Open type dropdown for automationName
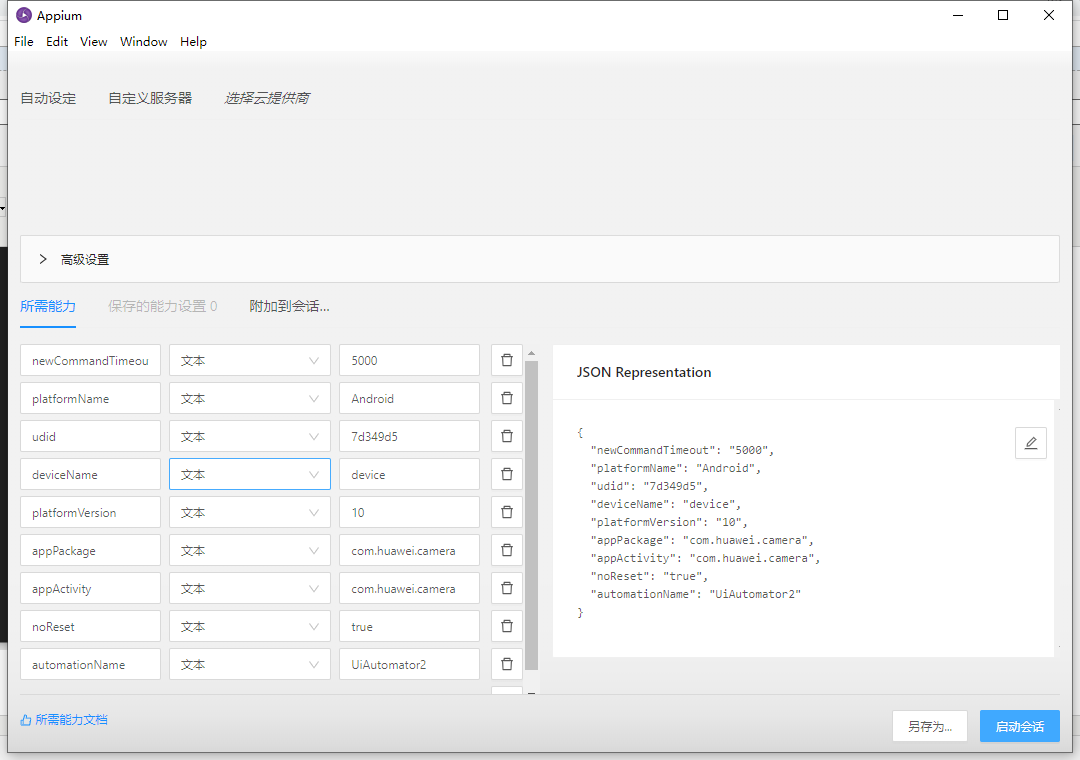The width and height of the screenshot is (1080, 760). (x=250, y=664)
